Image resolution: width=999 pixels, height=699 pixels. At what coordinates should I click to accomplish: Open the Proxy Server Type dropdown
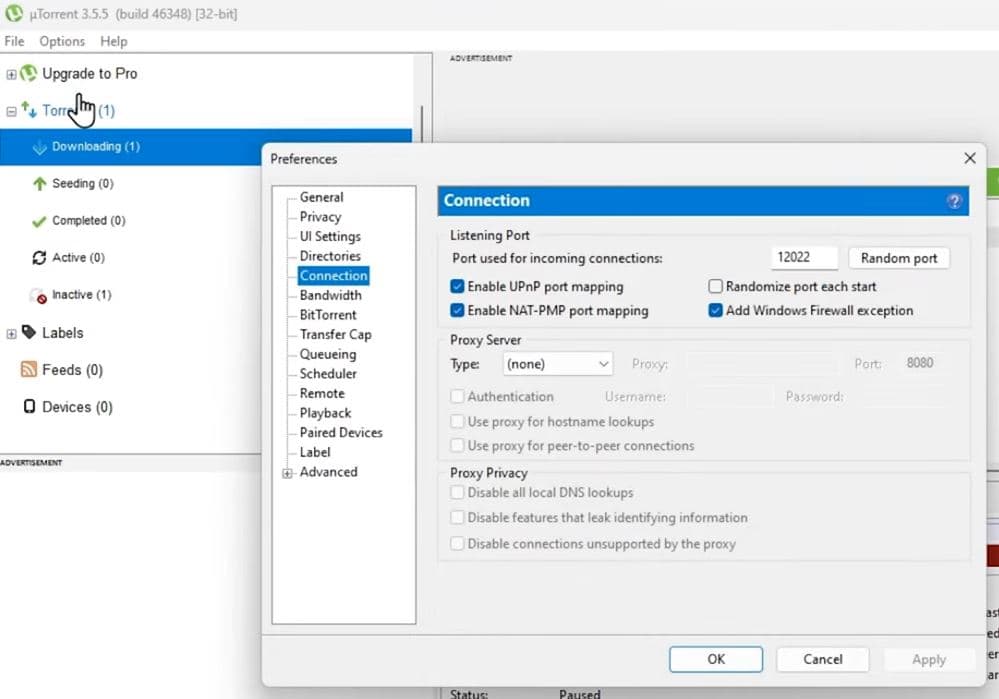558,364
